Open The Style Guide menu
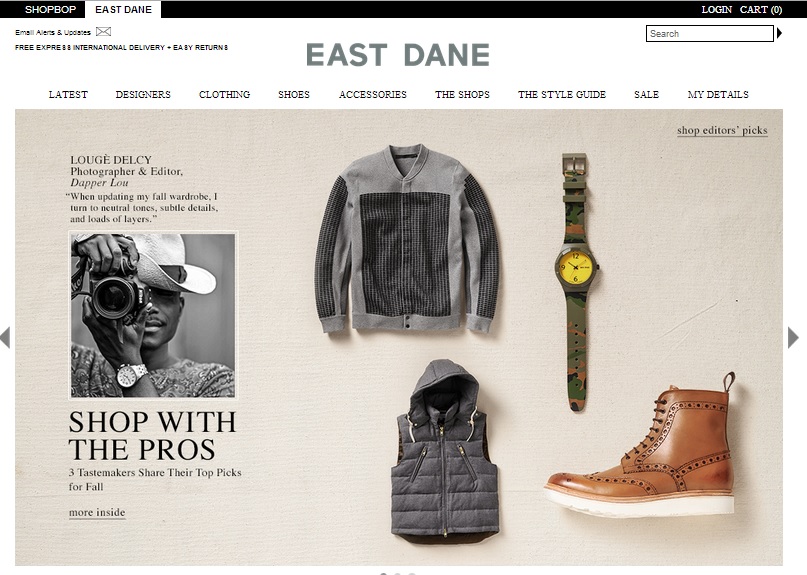This screenshot has height=575, width=807. point(562,95)
